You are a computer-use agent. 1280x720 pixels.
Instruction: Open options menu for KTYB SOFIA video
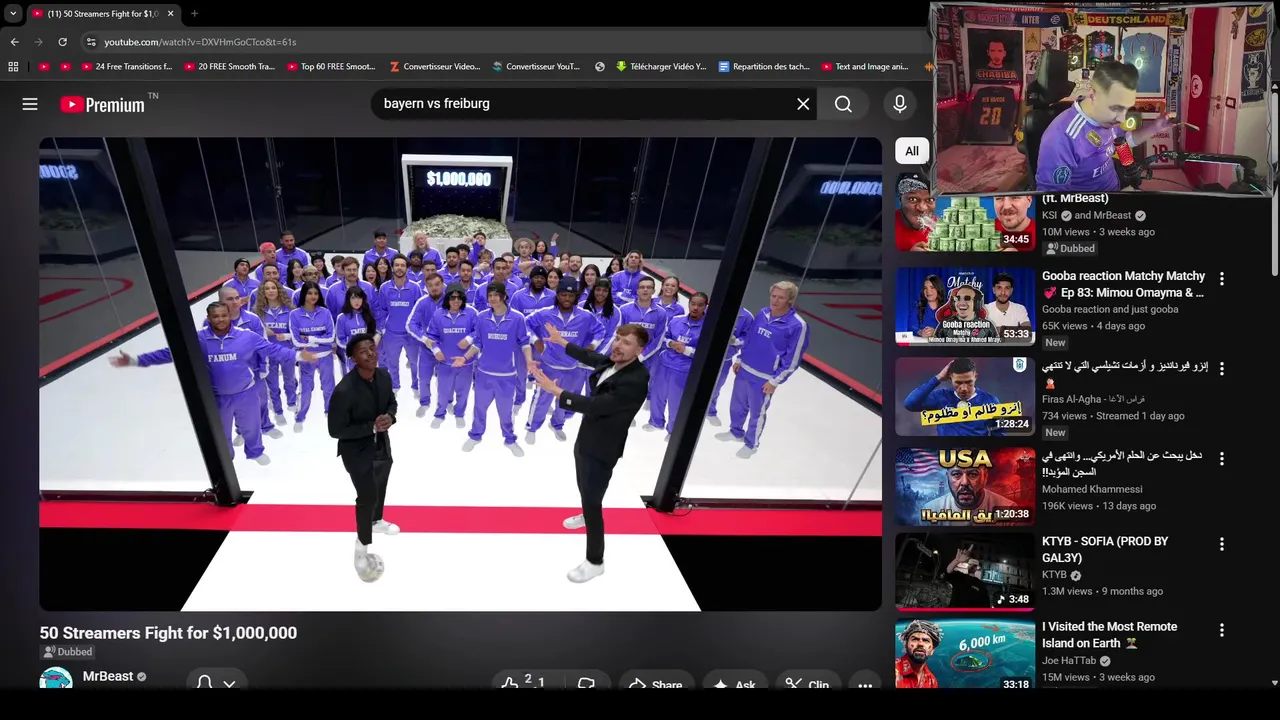[x=1221, y=544]
